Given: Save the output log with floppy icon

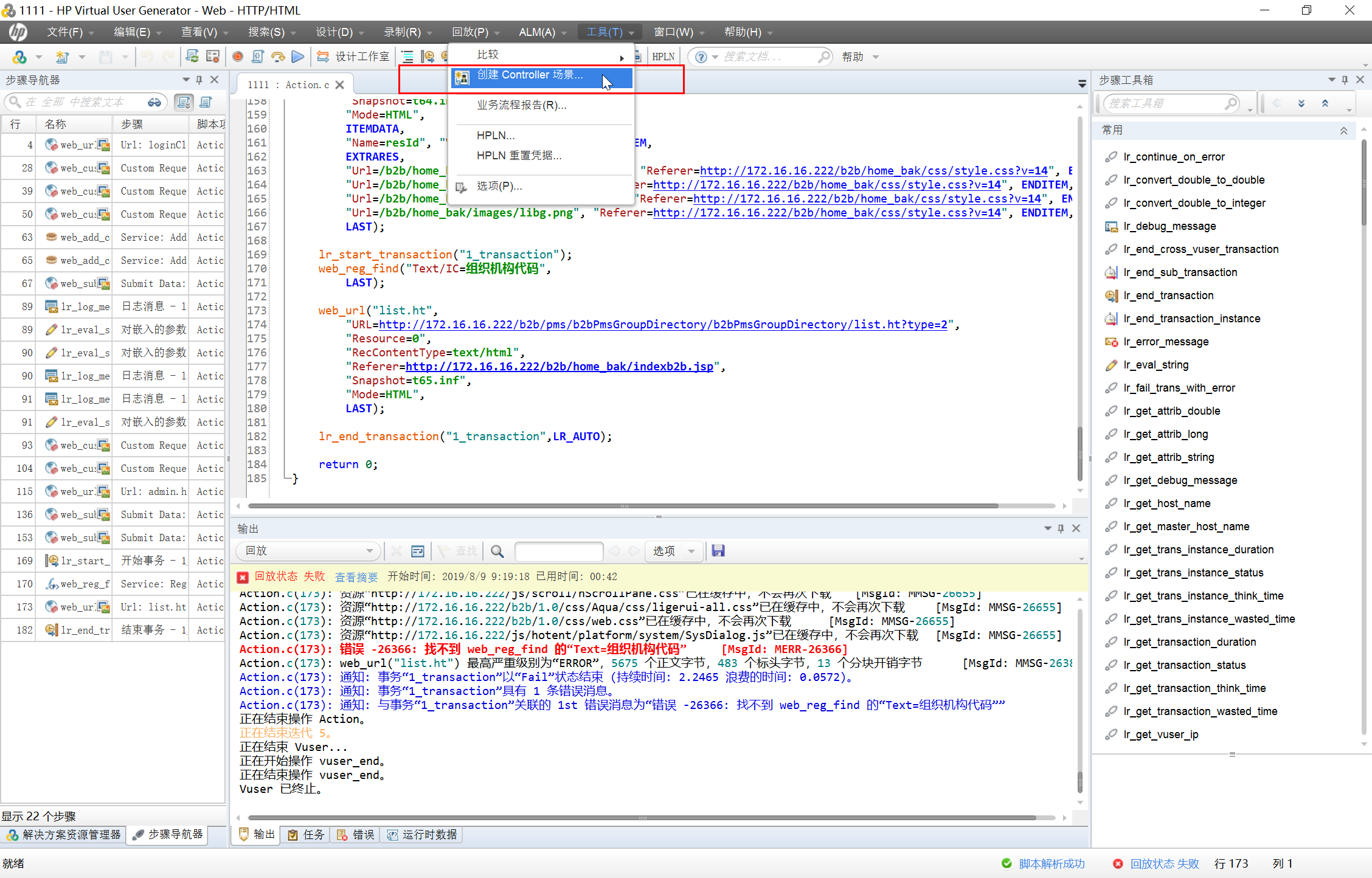Looking at the screenshot, I should tap(718, 551).
